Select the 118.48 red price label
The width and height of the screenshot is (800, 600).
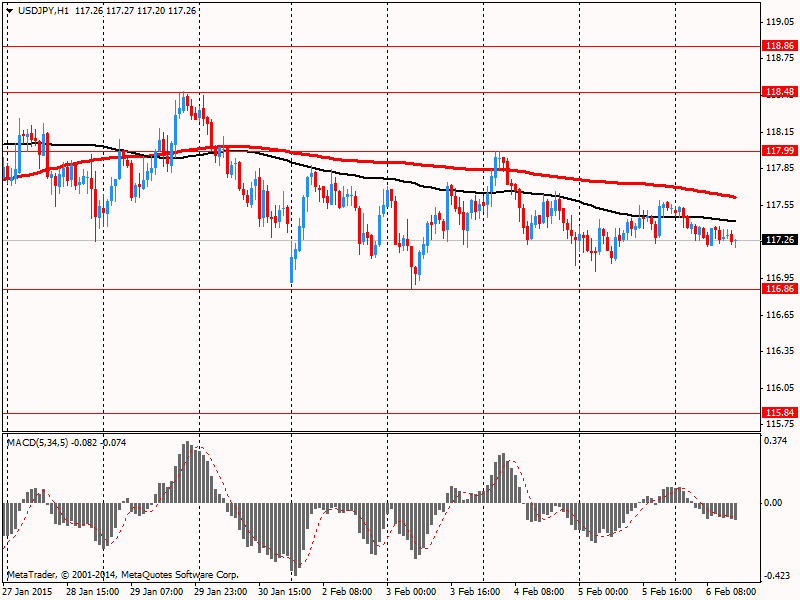point(780,92)
